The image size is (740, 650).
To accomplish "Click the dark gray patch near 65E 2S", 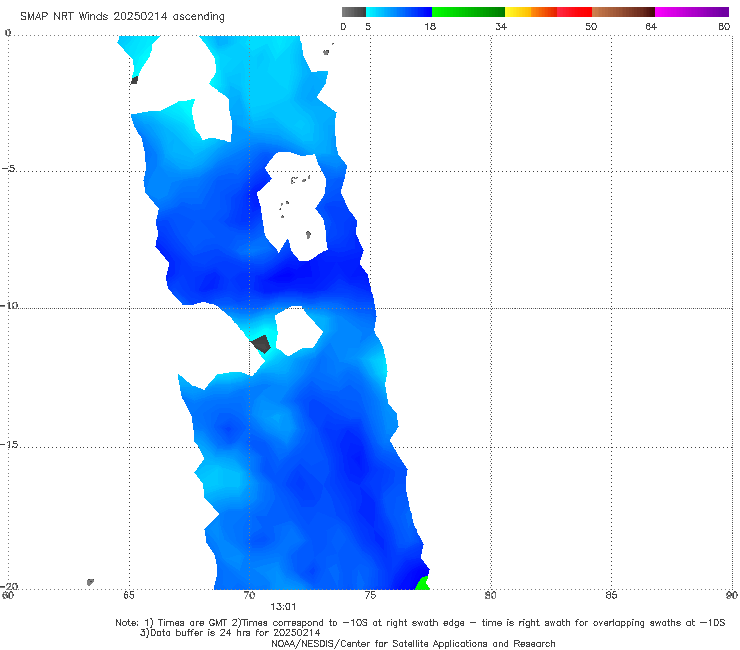I will 135,80.
